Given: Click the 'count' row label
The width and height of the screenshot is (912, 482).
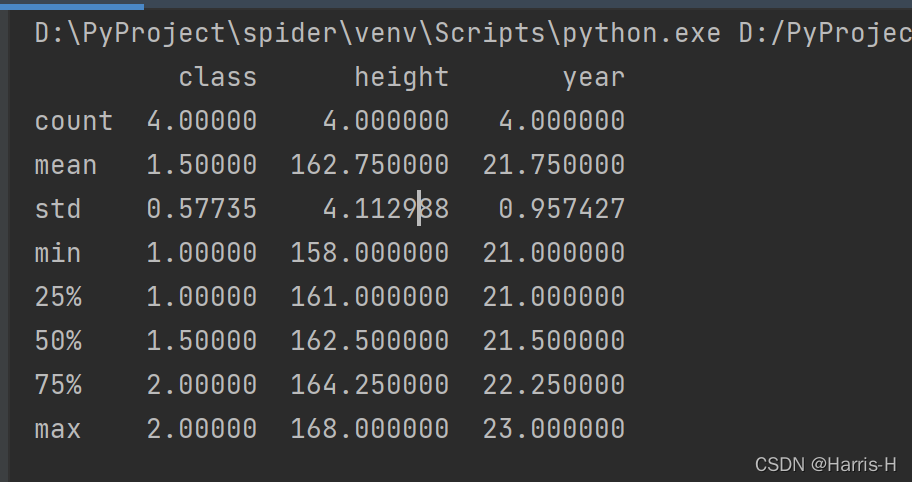Looking at the screenshot, I should (x=73, y=122).
